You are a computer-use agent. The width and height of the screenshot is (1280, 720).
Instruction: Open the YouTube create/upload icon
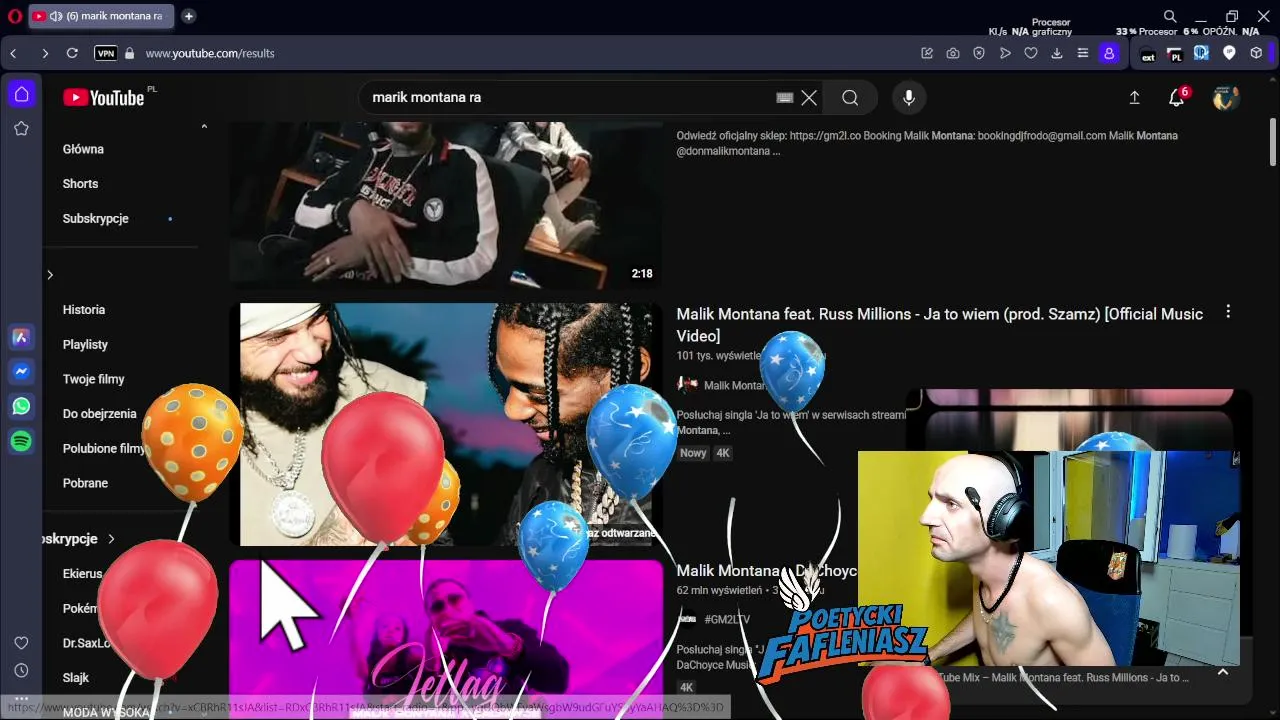pos(1134,97)
